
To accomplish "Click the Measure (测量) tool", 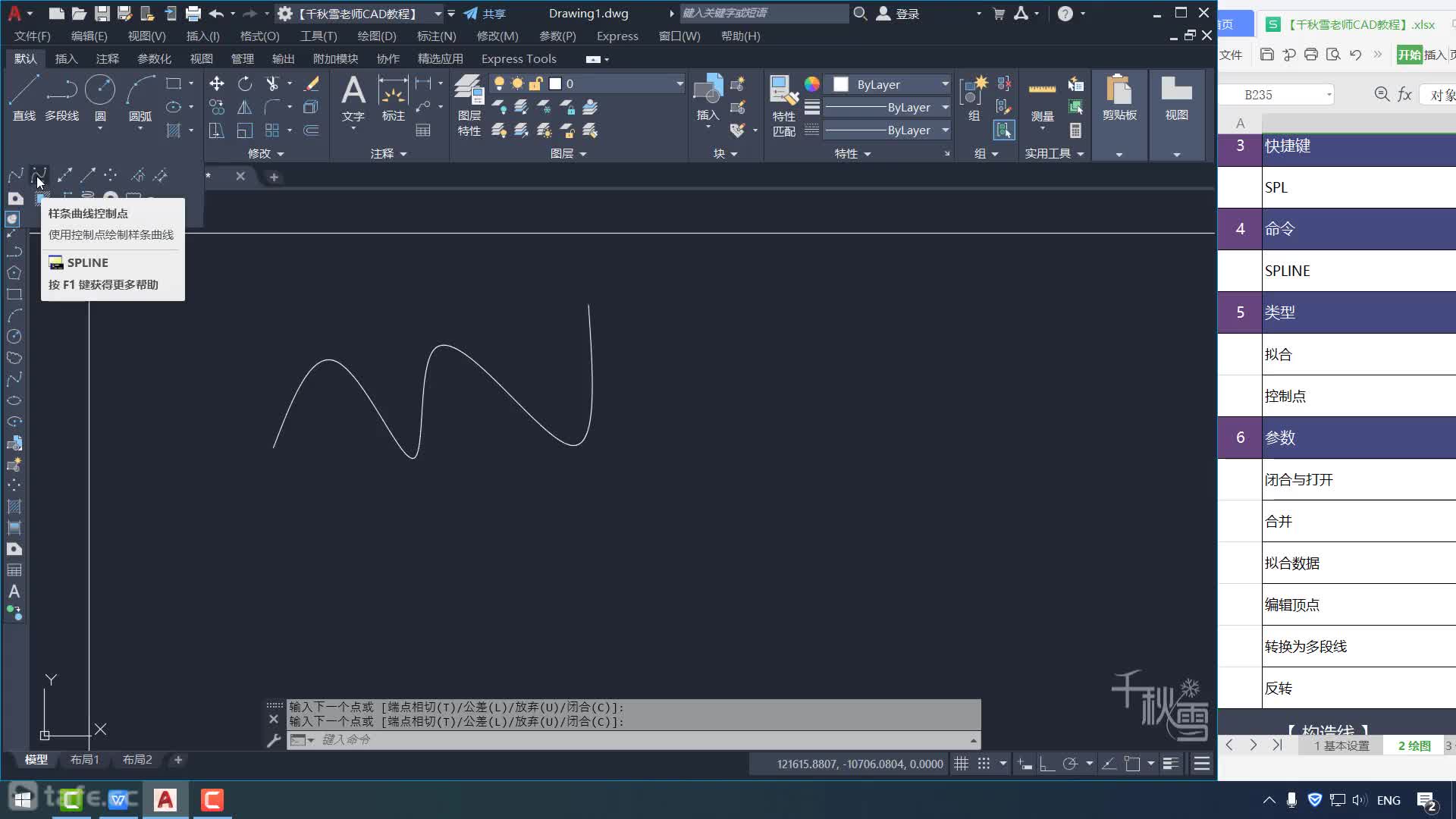I will click(1042, 99).
